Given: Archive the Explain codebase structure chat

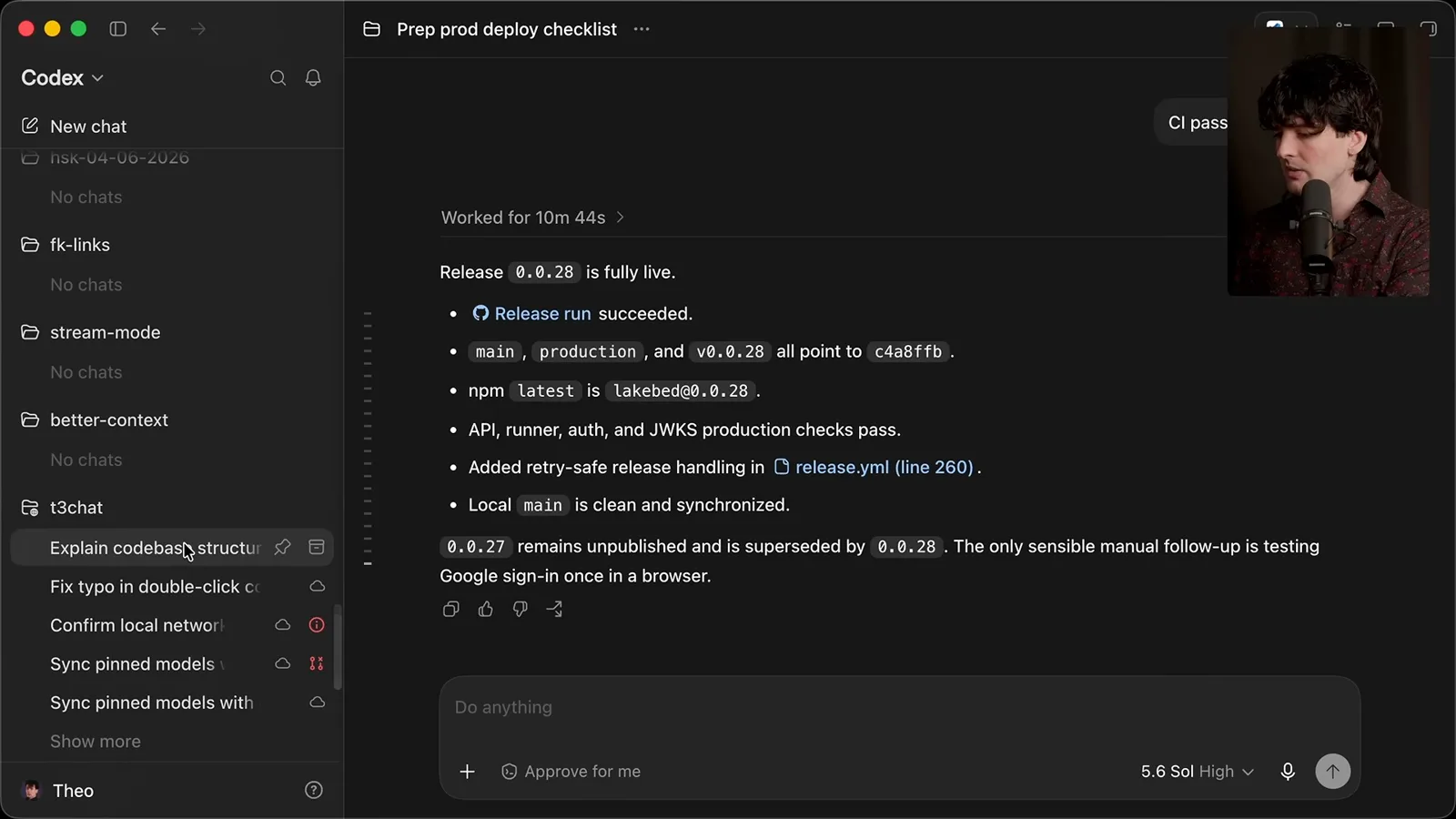Looking at the screenshot, I should pyautogui.click(x=317, y=547).
